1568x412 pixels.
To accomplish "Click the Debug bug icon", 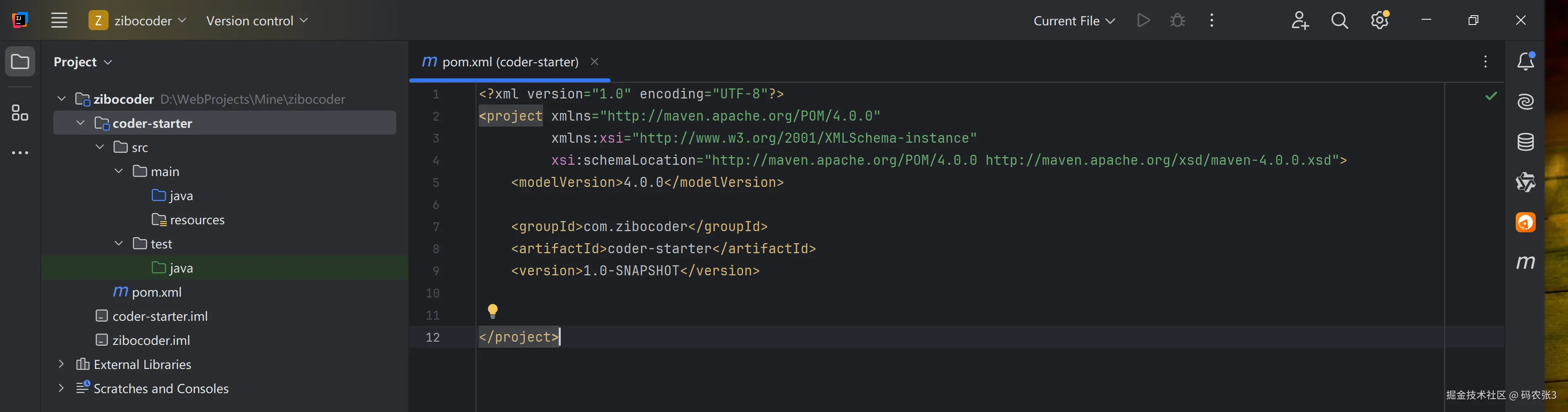I will coord(1177,20).
